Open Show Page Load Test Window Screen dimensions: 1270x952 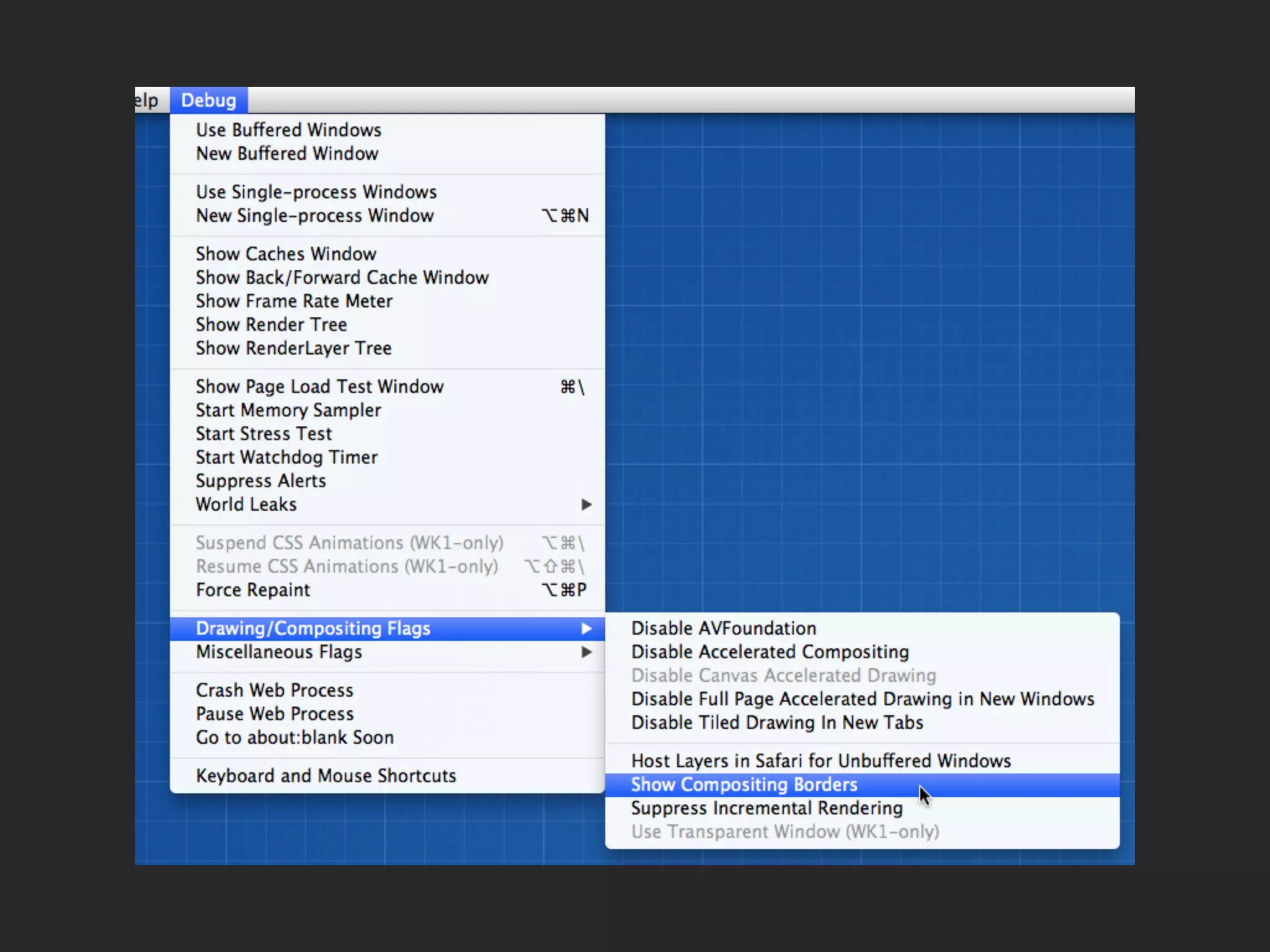pyautogui.click(x=319, y=387)
